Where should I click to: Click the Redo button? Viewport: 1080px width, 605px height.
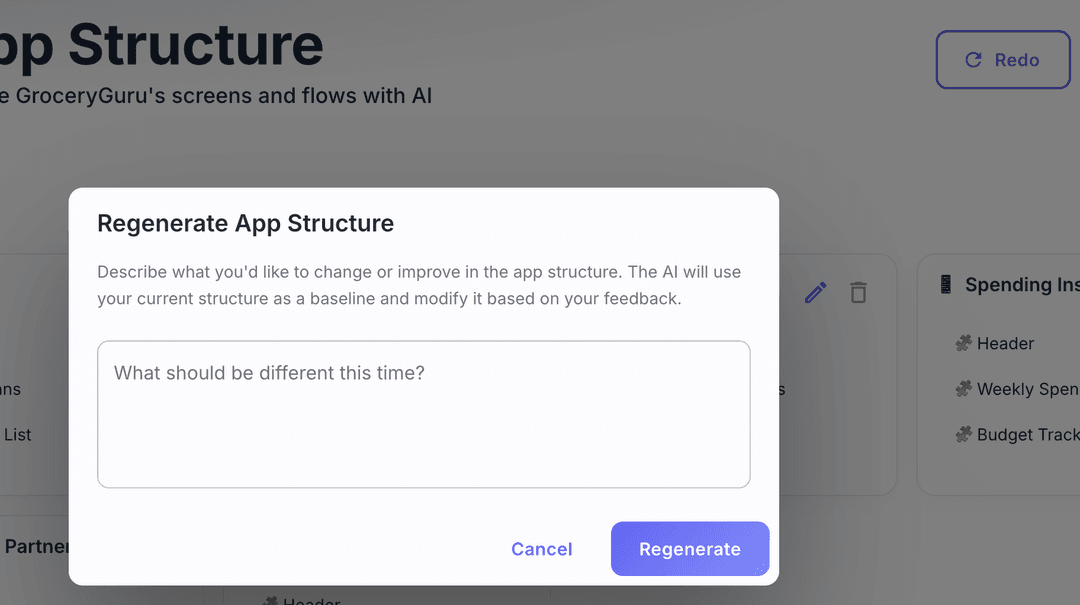click(1003, 60)
